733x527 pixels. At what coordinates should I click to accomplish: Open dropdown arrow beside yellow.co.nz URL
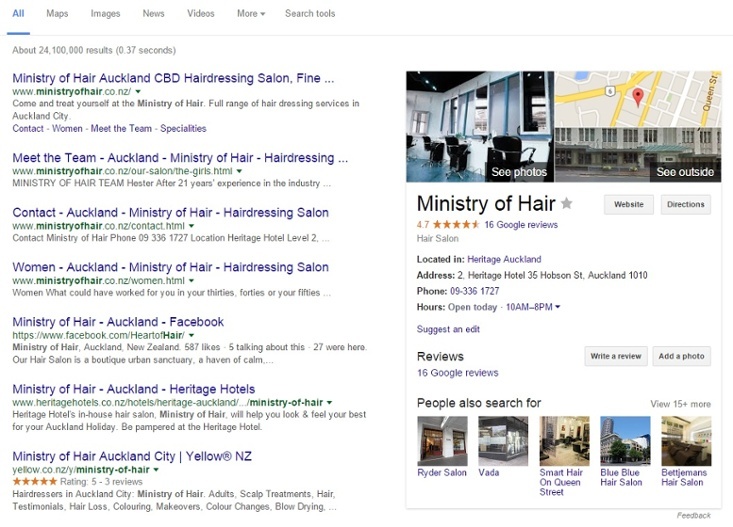(x=156, y=469)
